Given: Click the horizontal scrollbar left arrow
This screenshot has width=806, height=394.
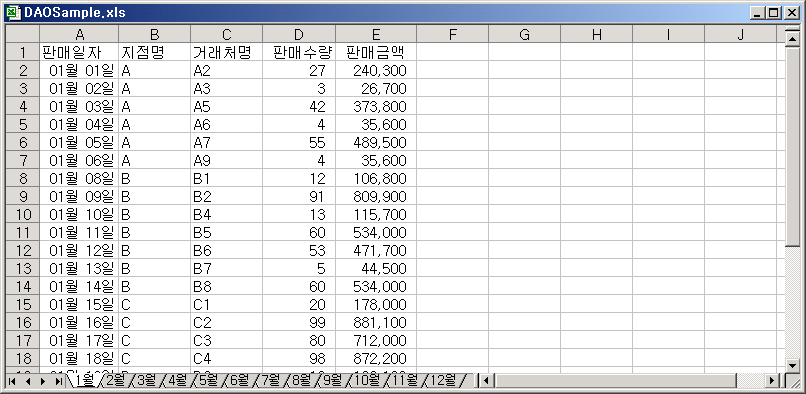Looking at the screenshot, I should click(486, 381).
